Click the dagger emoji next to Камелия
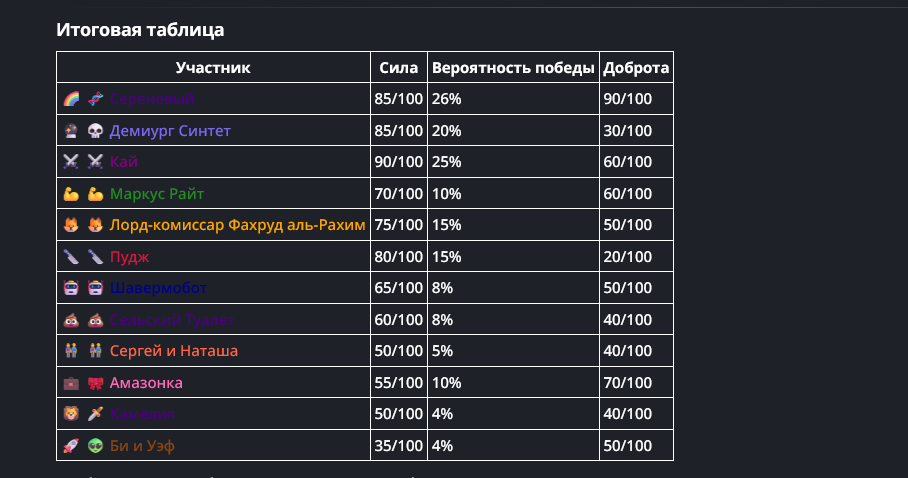The image size is (908, 478). point(96,414)
